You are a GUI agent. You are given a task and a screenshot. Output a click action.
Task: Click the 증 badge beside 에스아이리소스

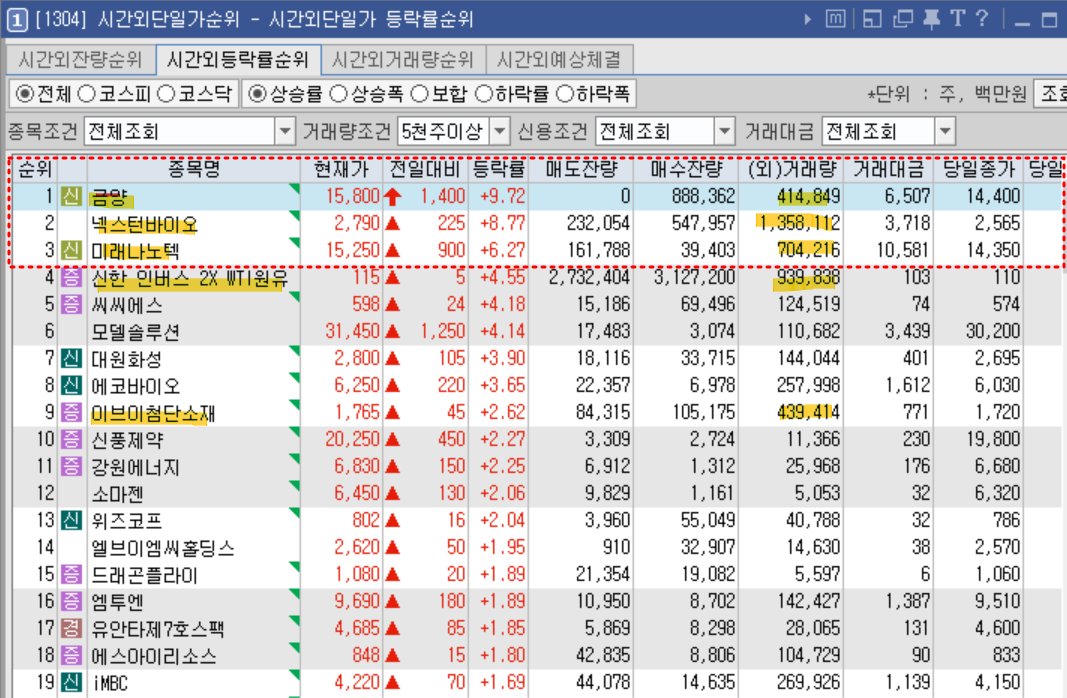71,656
